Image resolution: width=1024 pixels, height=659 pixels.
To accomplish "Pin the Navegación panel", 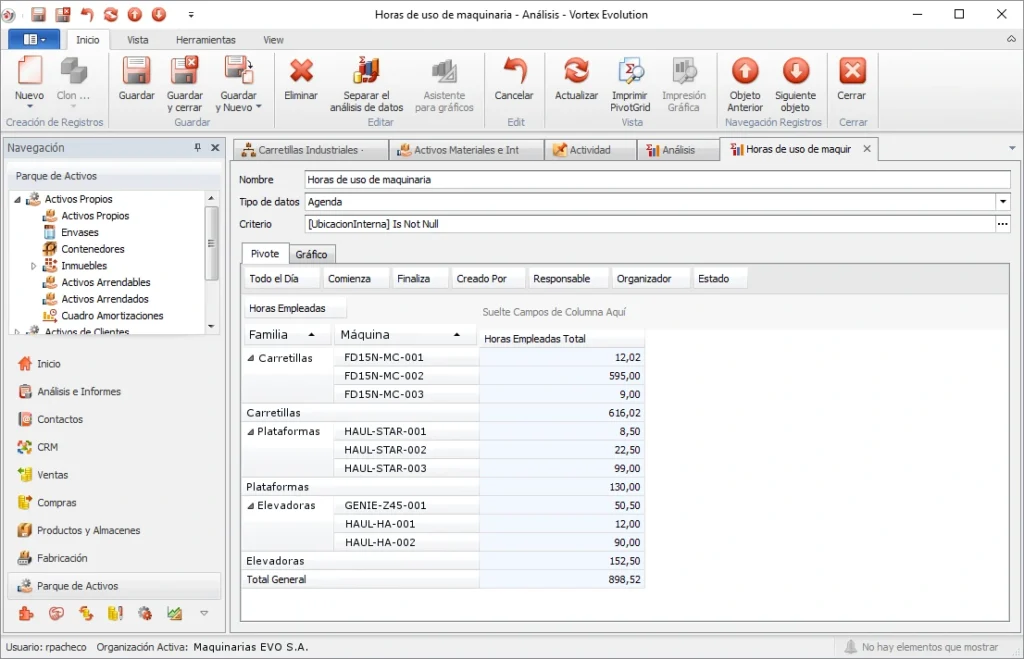I will 197,148.
